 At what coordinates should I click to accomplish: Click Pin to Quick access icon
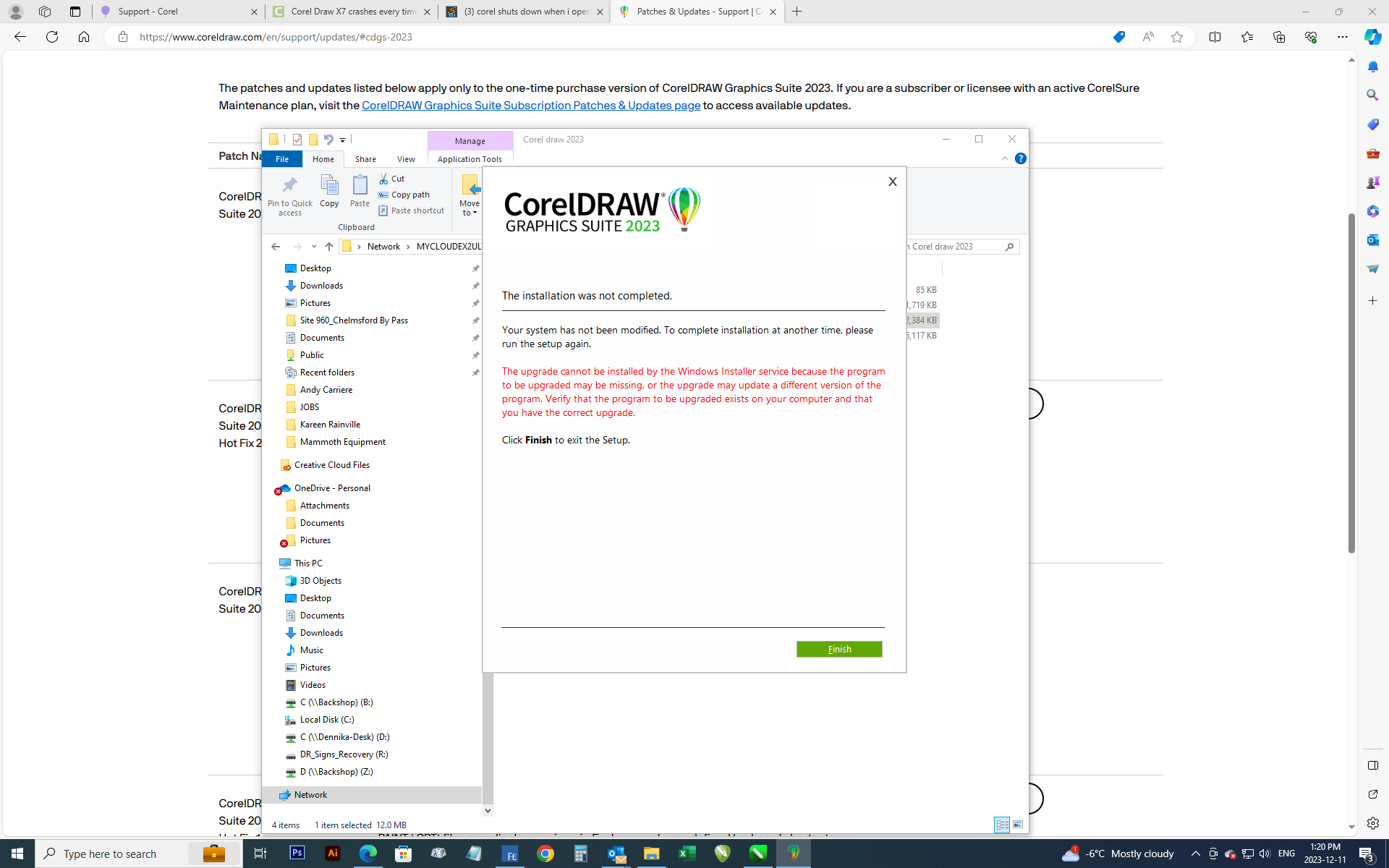tap(290, 195)
